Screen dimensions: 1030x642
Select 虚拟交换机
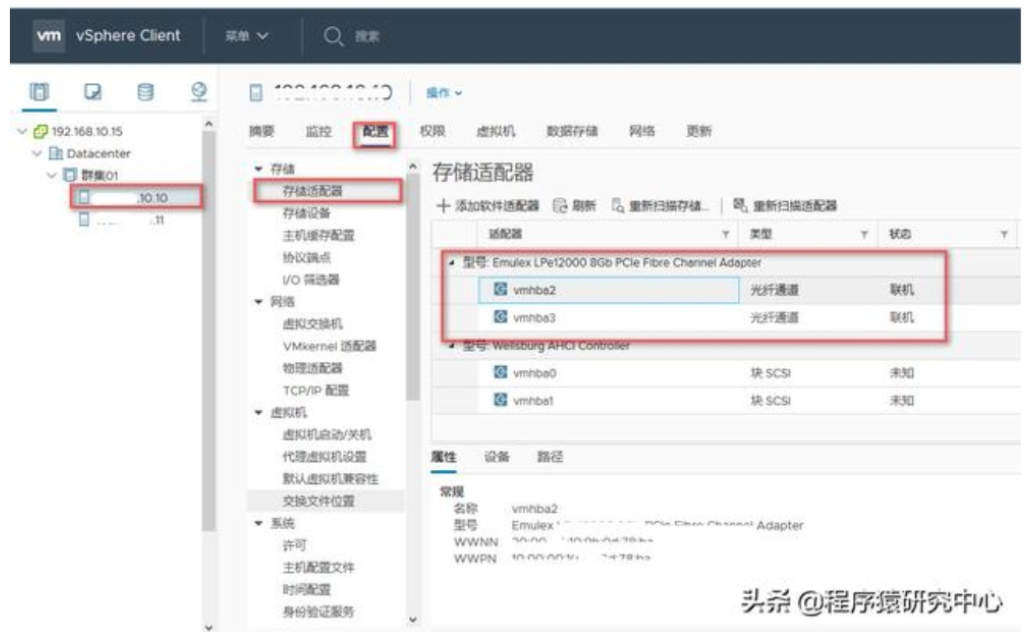coord(313,323)
